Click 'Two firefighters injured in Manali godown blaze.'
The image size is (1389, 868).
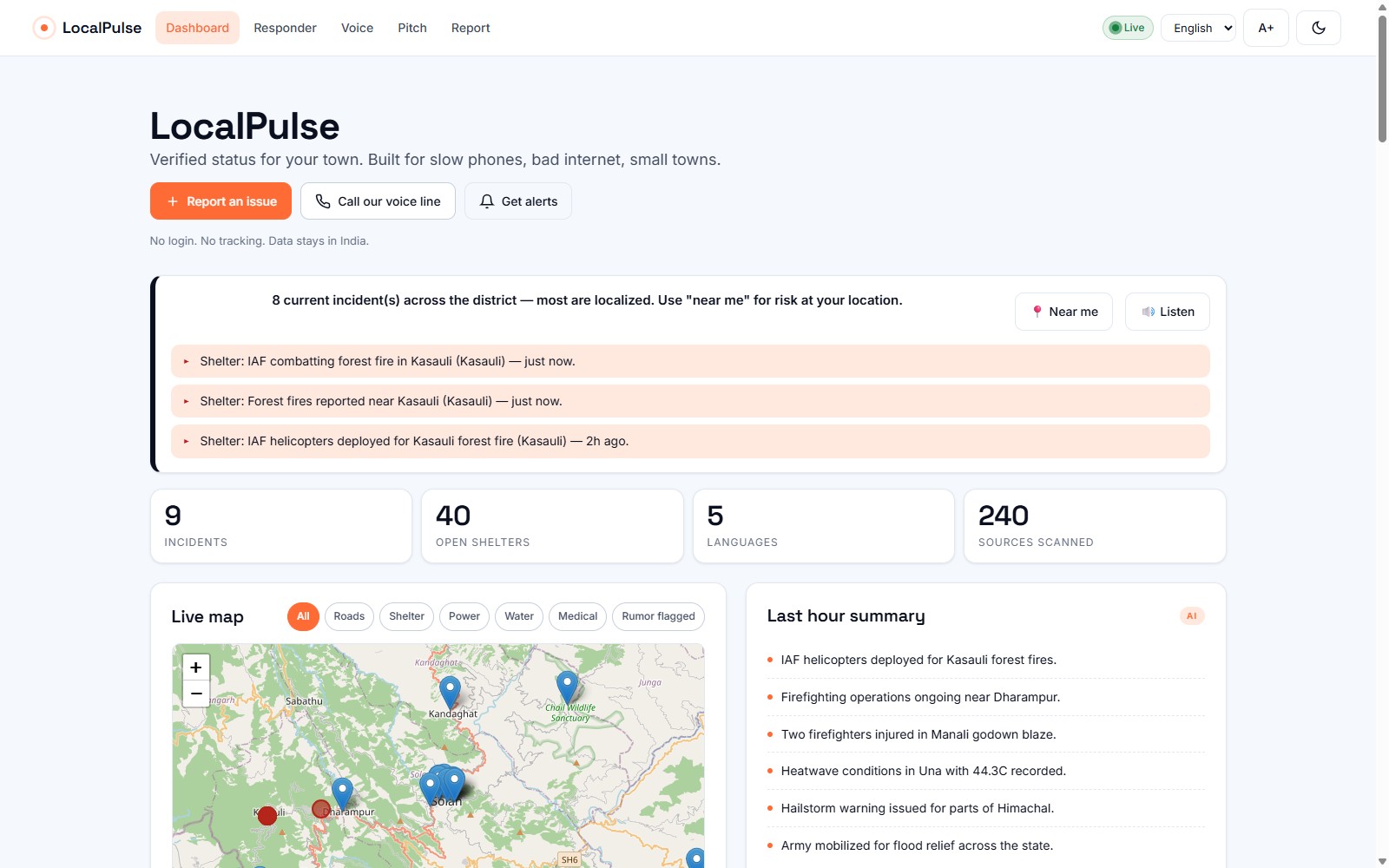point(918,734)
